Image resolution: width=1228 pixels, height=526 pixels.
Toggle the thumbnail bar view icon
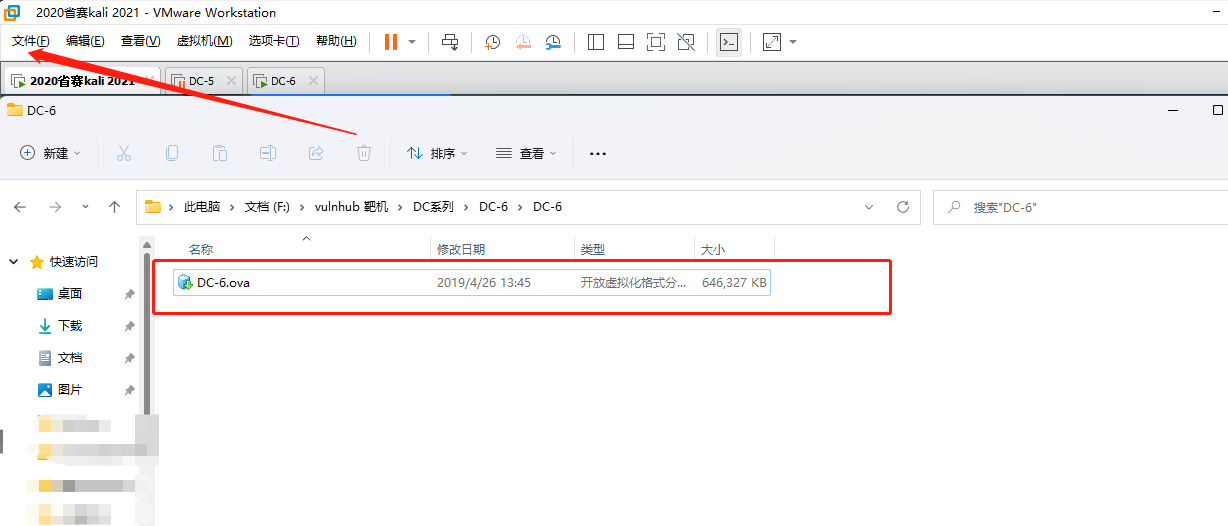[626, 42]
